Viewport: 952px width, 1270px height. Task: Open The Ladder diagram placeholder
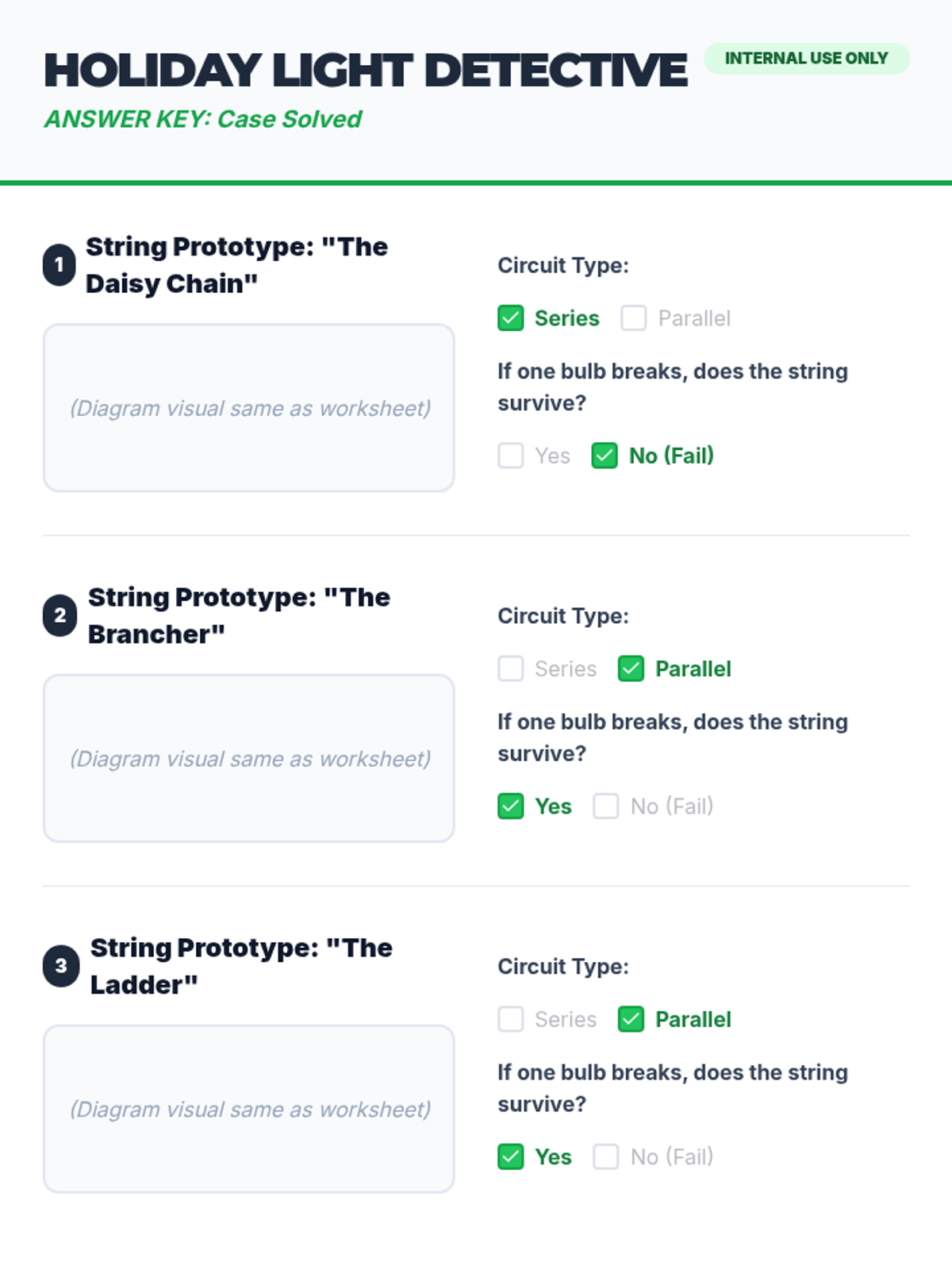[x=249, y=1109]
